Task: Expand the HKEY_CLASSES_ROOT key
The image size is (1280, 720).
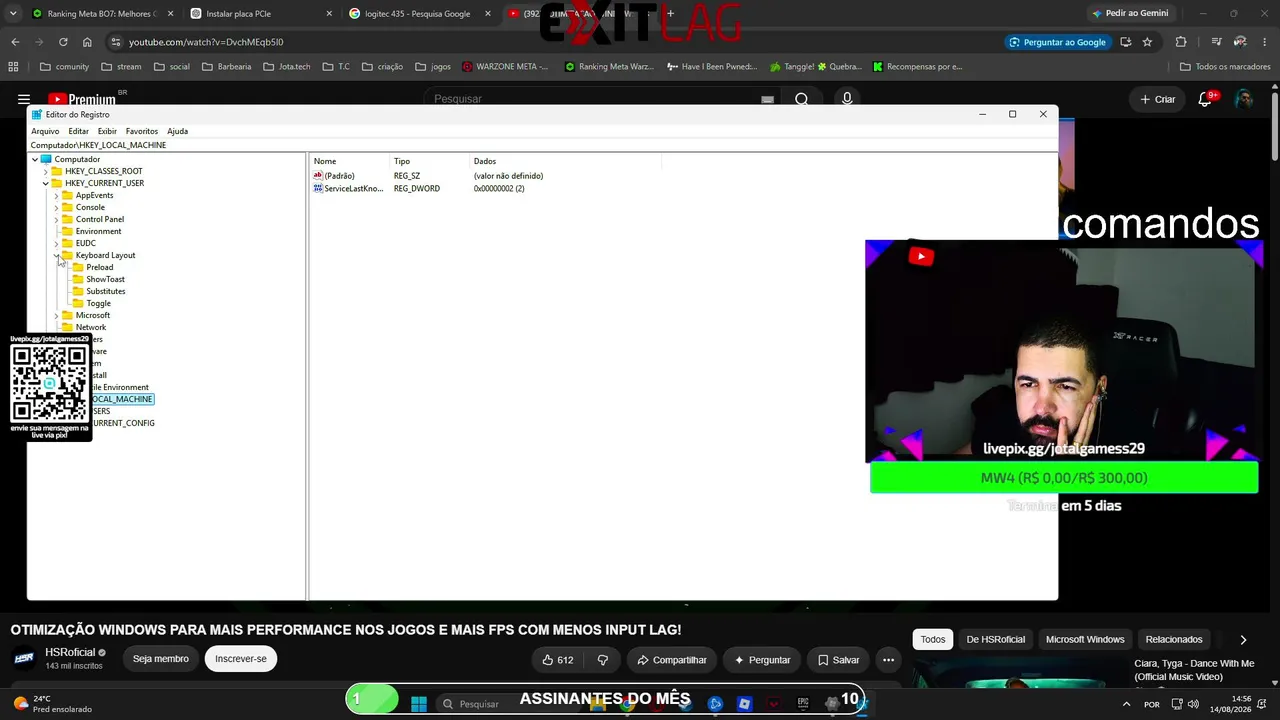Action: click(x=46, y=171)
